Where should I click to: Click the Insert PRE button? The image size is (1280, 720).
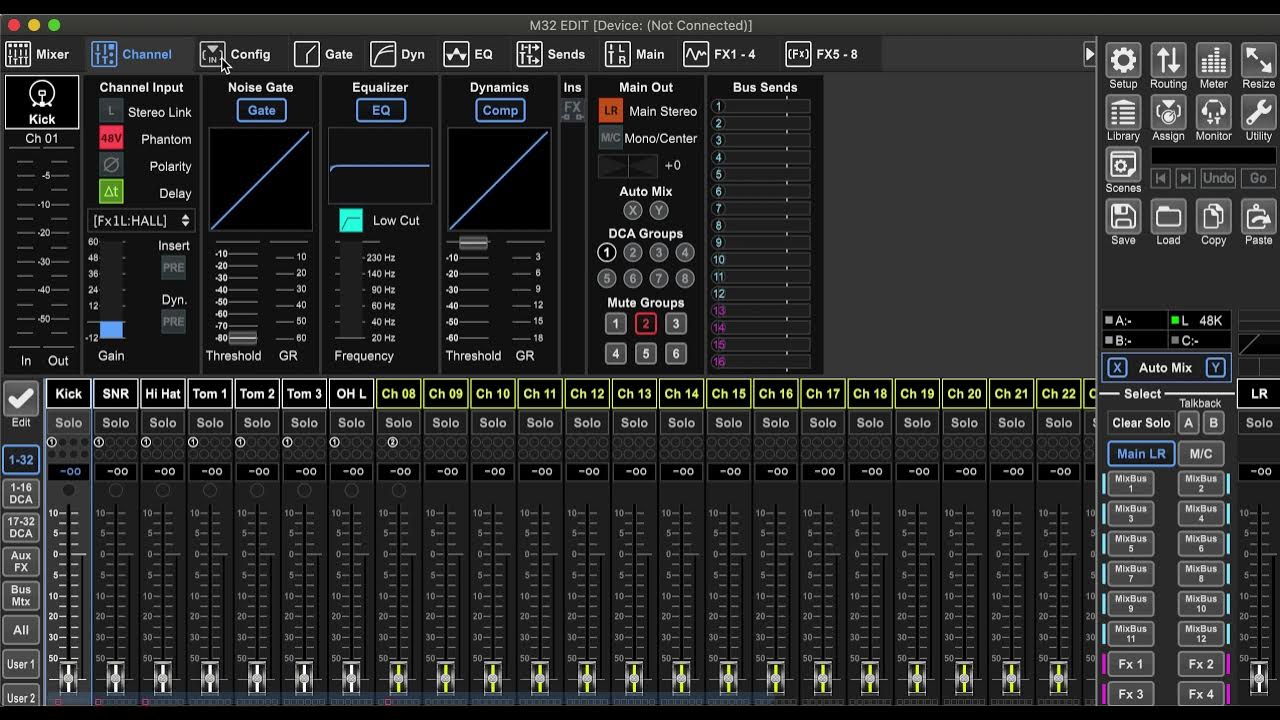(x=173, y=267)
